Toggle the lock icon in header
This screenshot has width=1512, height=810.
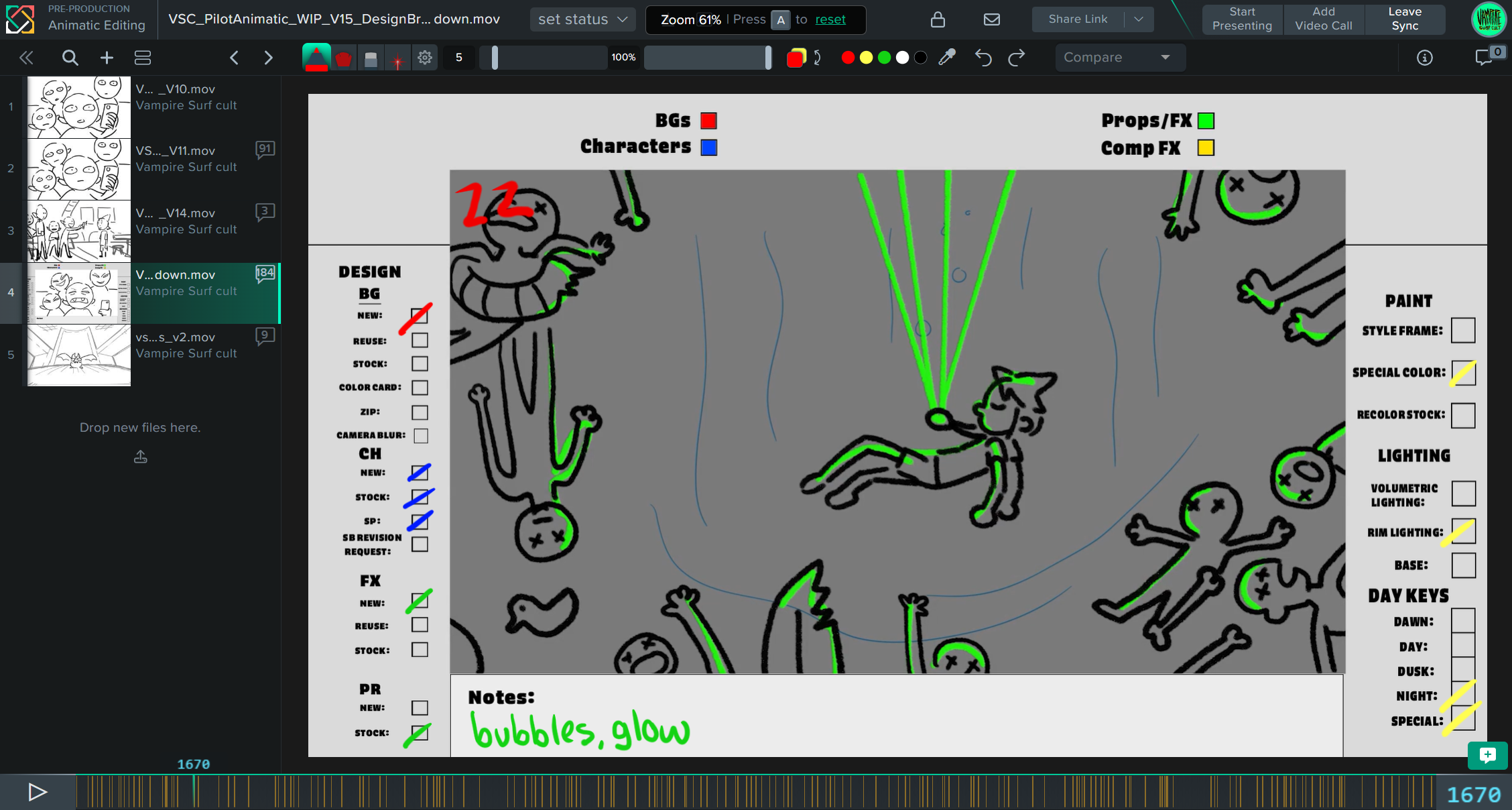pos(938,19)
